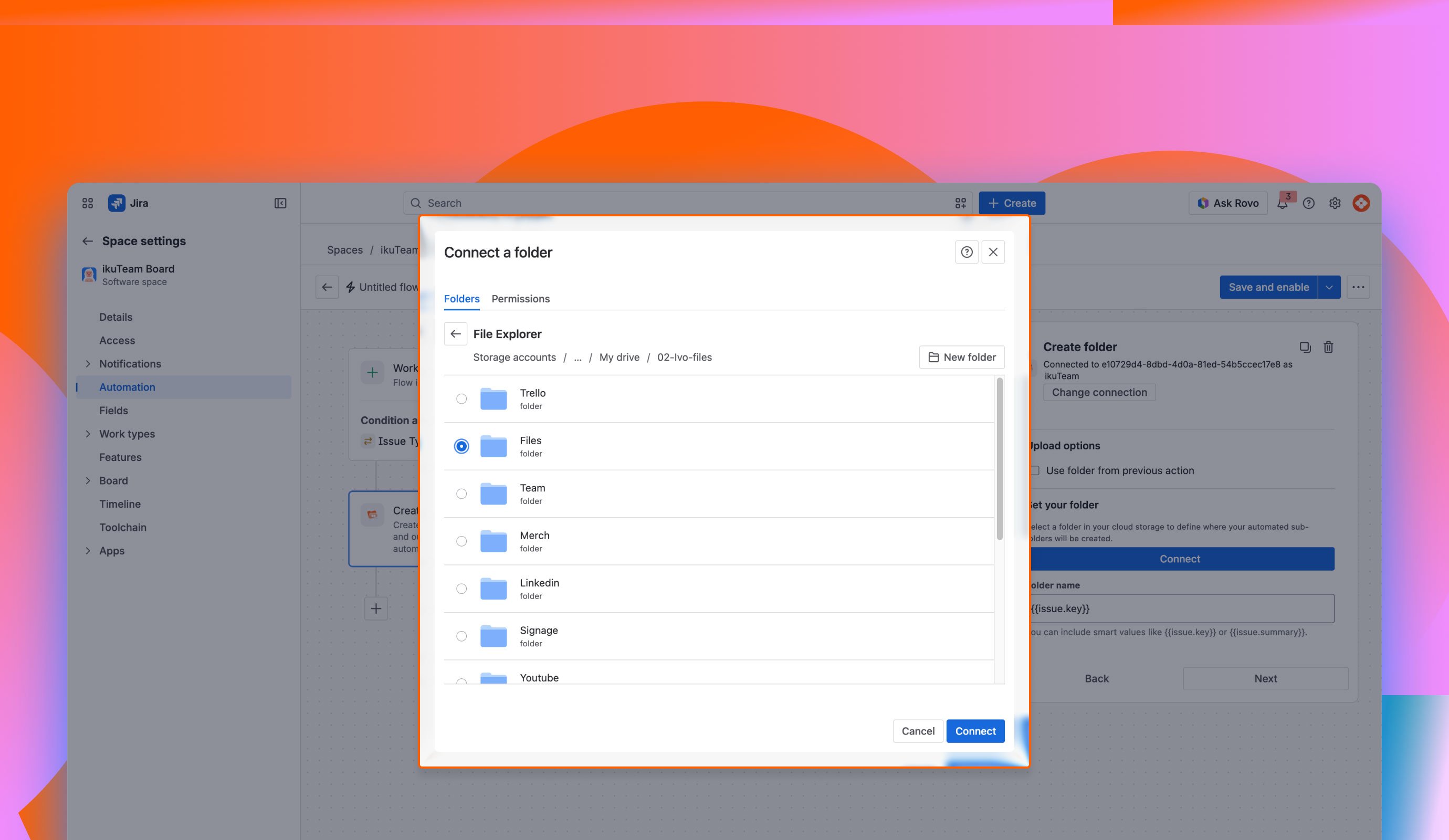This screenshot has height=840, width=1449.
Task: Click the search field in top bar
Action: tap(688, 203)
